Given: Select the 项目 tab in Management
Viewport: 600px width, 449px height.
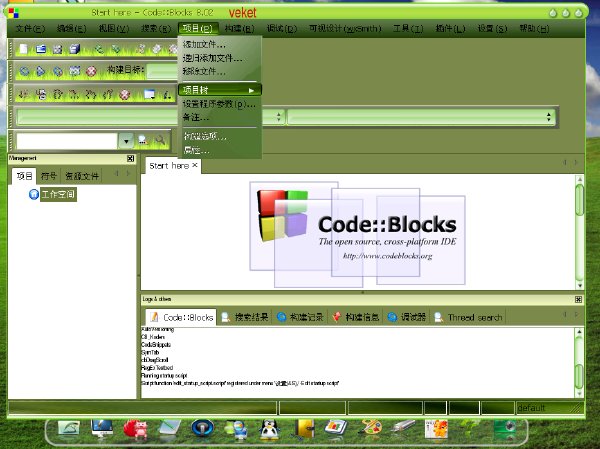Looking at the screenshot, I should pos(24,176).
